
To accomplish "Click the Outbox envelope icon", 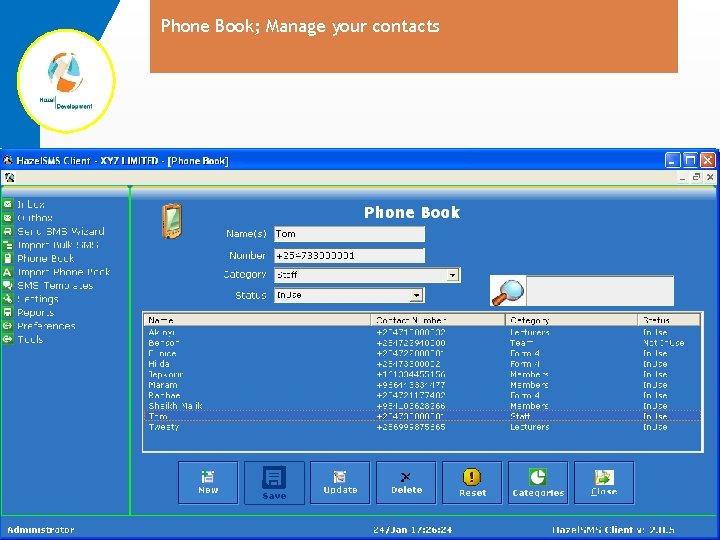I will (8, 218).
